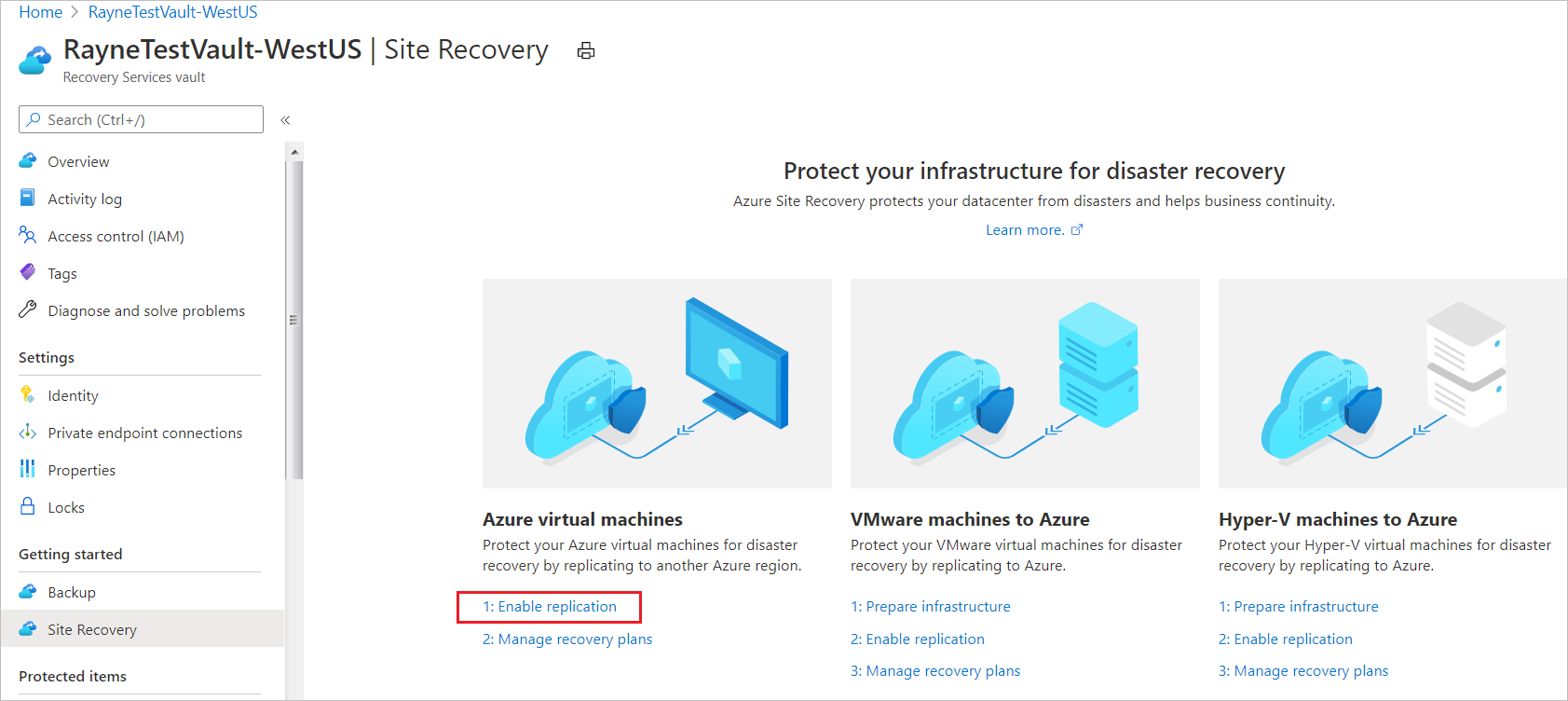Navigate to Home via the breadcrumb
The height and width of the screenshot is (701, 1568).
click(x=40, y=11)
